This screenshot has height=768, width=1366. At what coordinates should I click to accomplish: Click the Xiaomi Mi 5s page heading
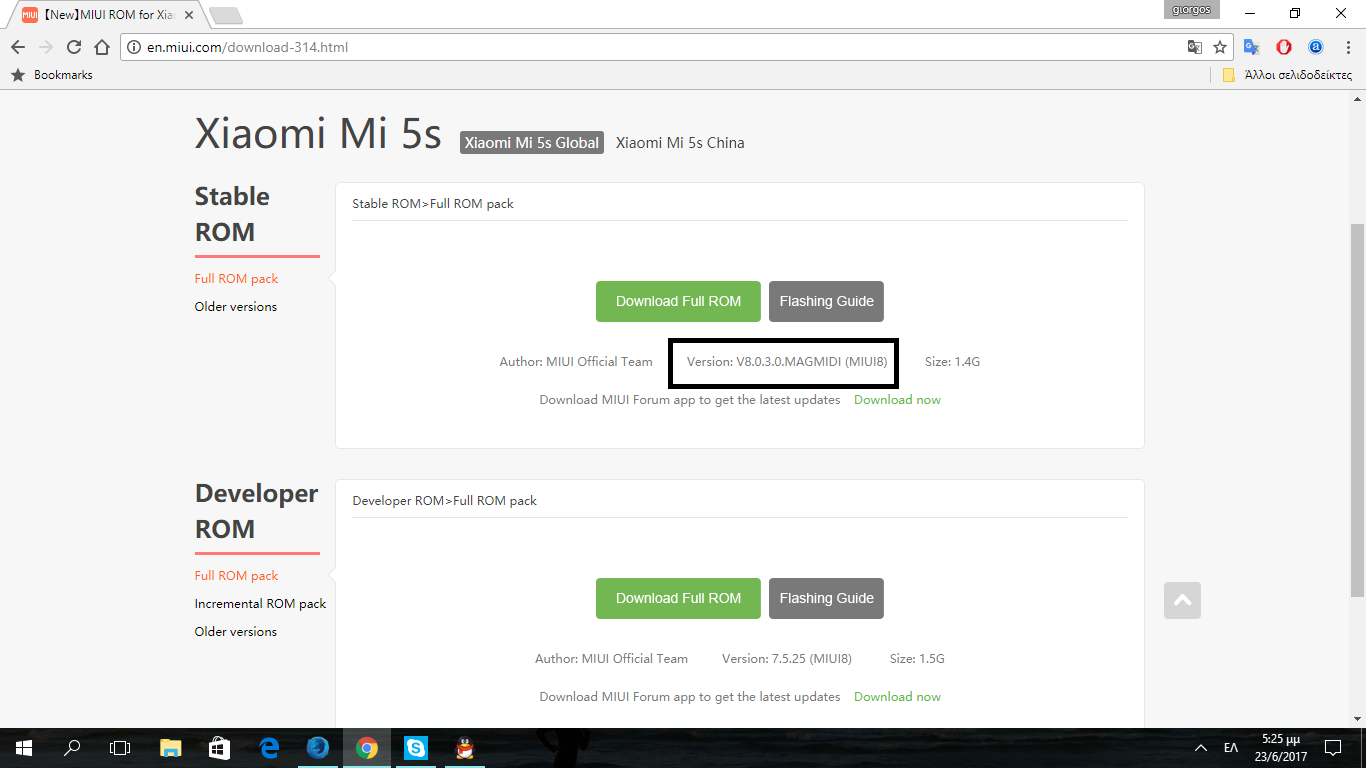(x=318, y=135)
